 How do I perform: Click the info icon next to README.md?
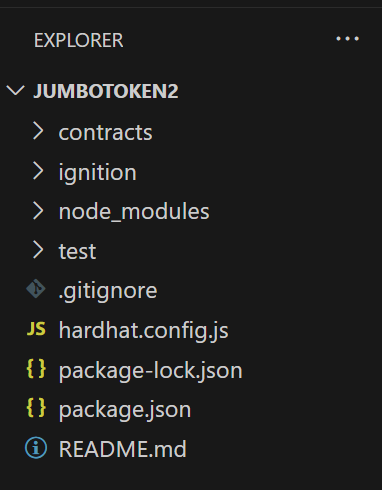[36, 448]
